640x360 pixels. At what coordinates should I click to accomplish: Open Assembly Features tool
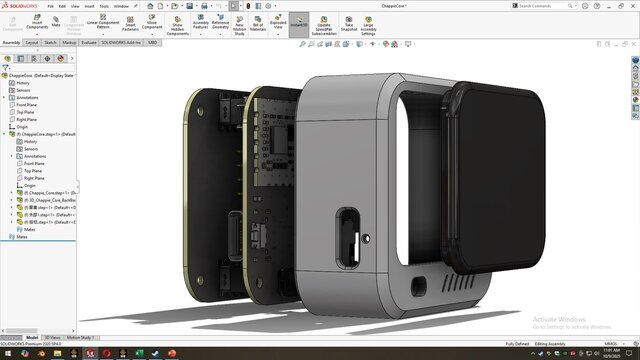[x=200, y=22]
